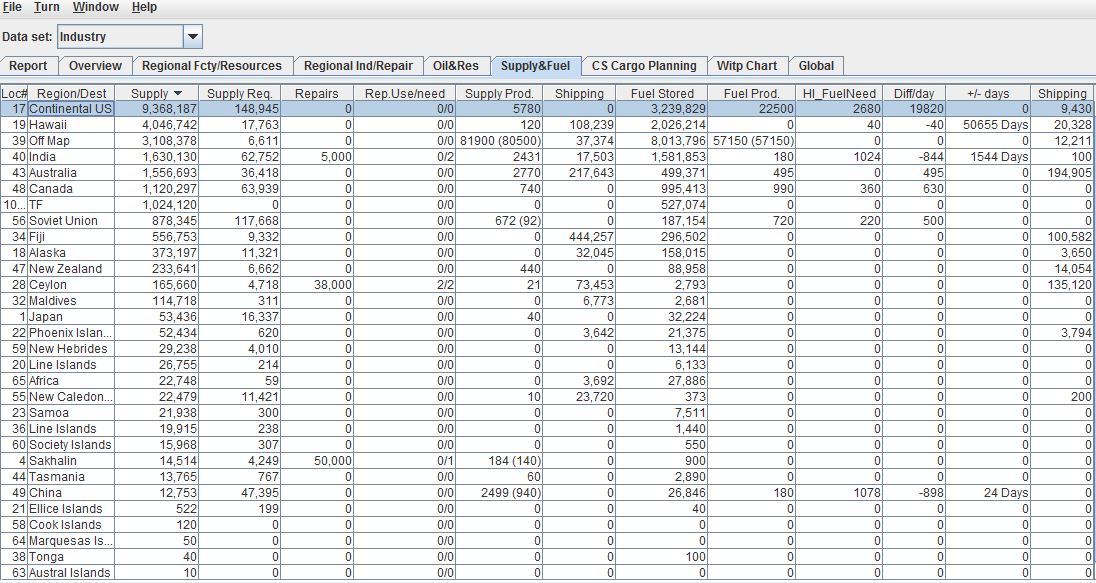Viewport: 1096px width, 583px height.
Task: Select the New Hebrides region cell
Action: click(x=71, y=349)
